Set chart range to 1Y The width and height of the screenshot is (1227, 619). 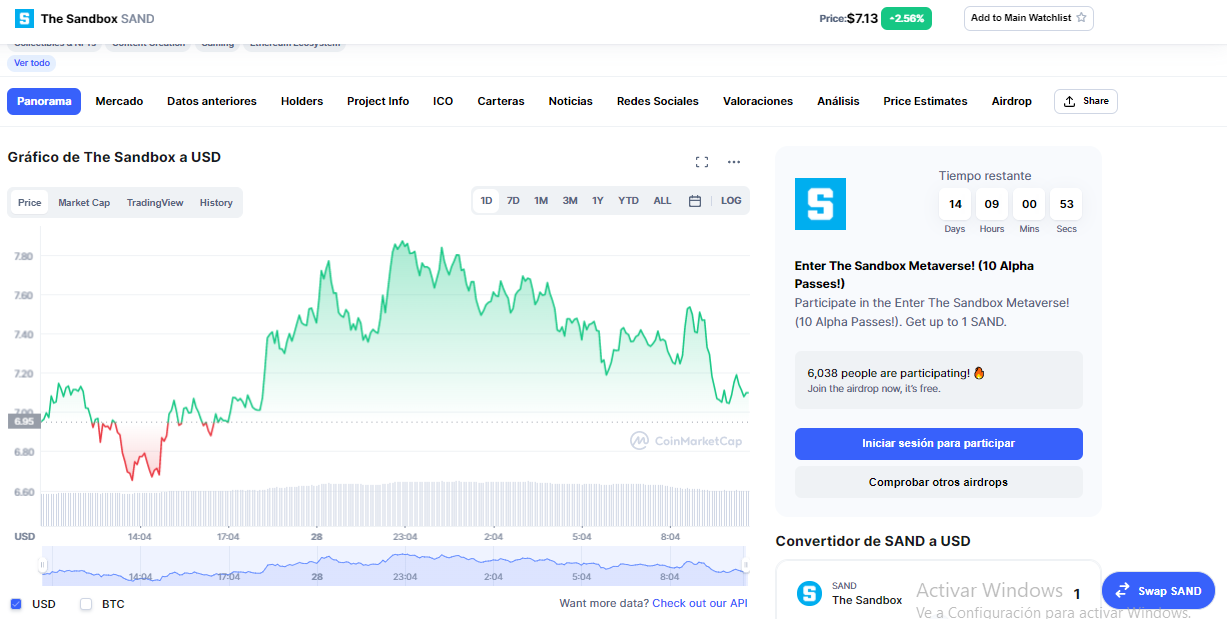(598, 201)
